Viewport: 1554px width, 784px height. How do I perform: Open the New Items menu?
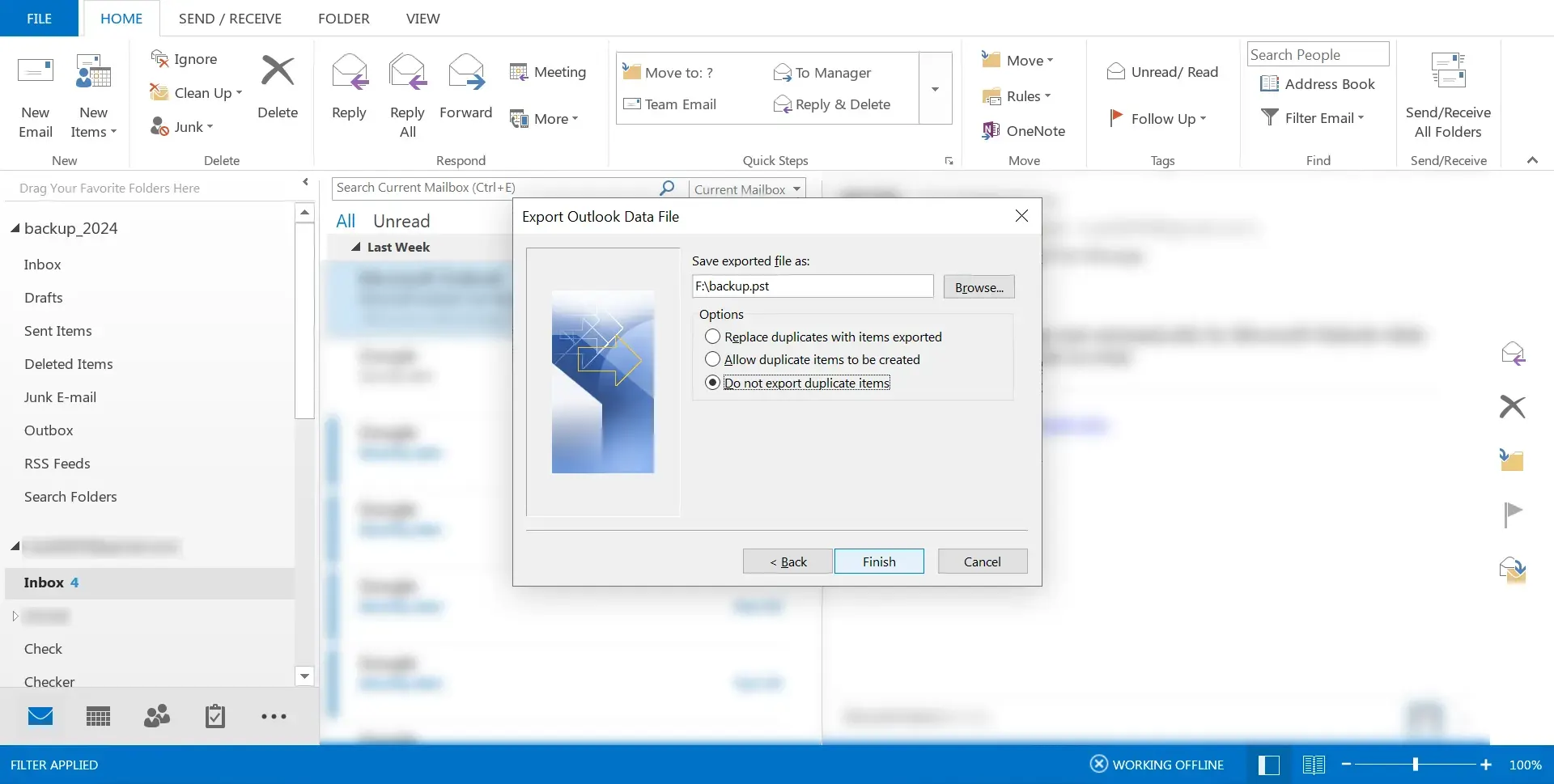click(94, 97)
